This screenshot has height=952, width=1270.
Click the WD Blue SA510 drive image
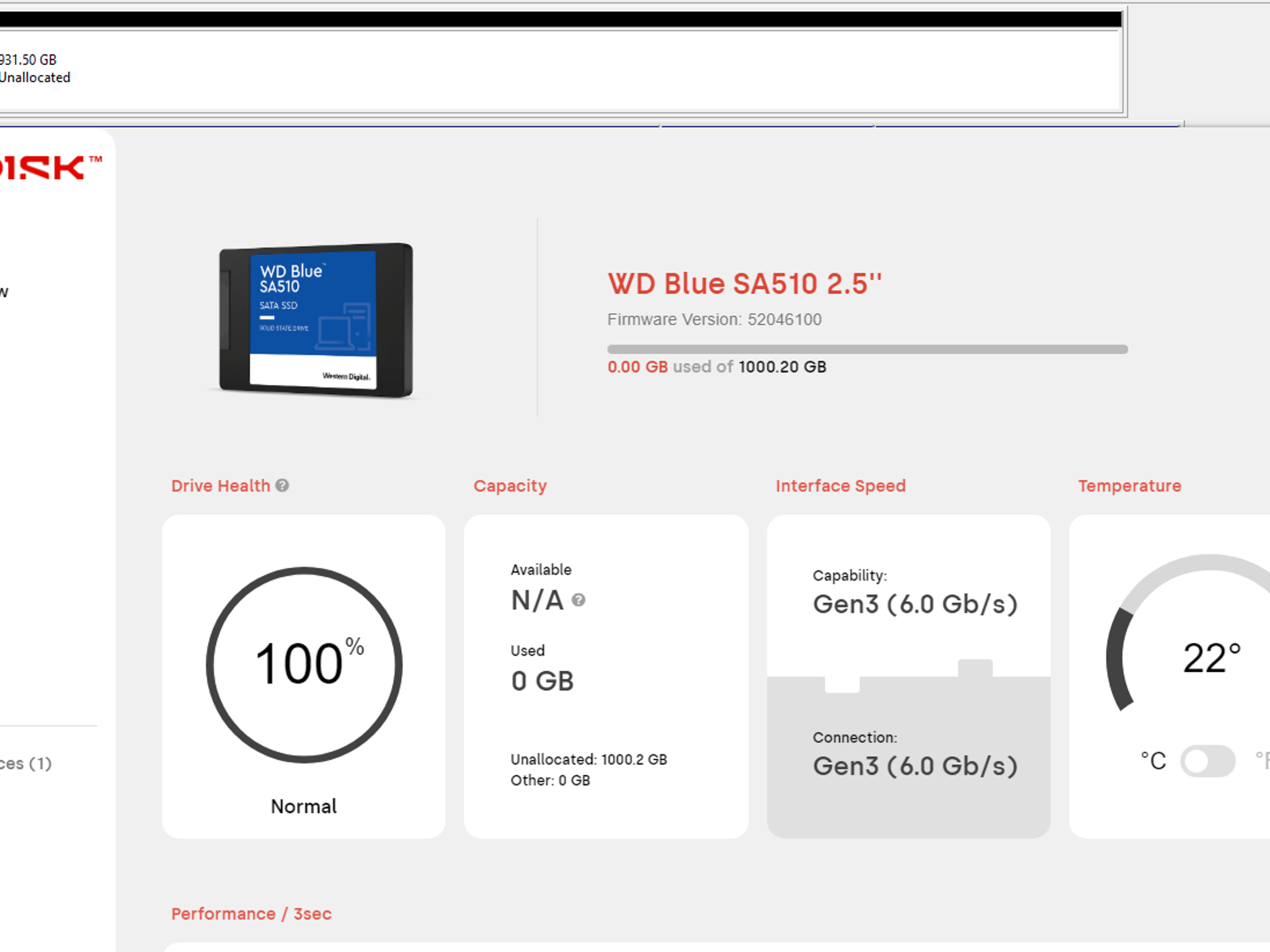tap(316, 320)
